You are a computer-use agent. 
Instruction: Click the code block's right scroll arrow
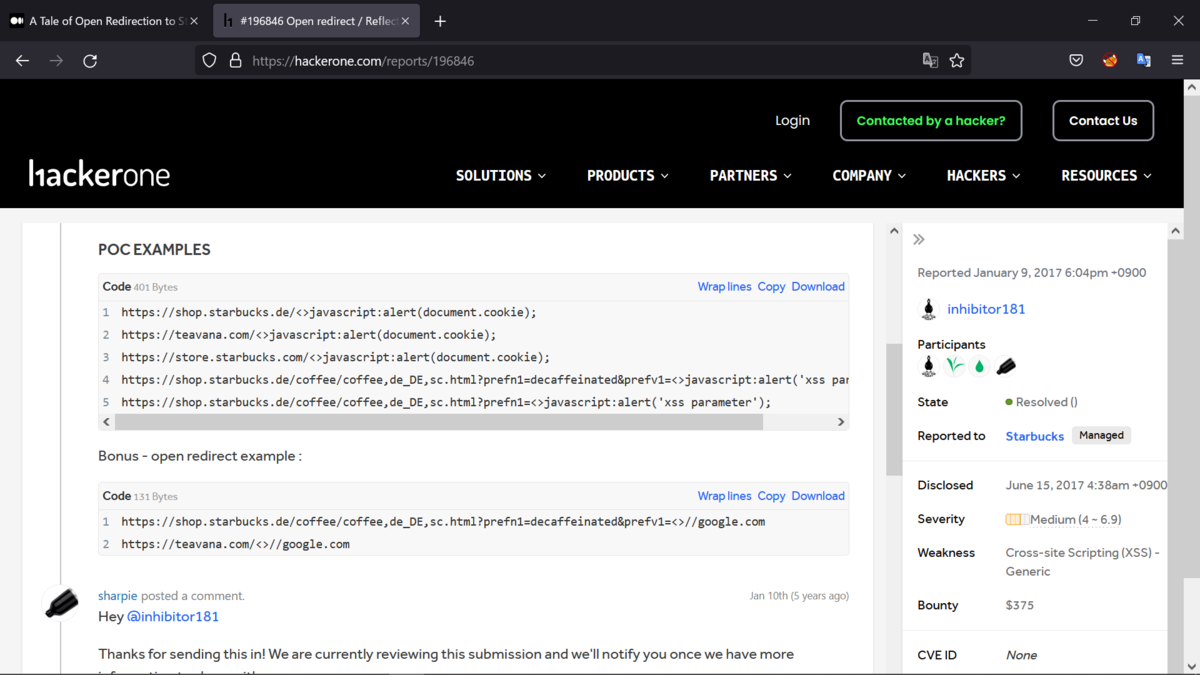(841, 422)
